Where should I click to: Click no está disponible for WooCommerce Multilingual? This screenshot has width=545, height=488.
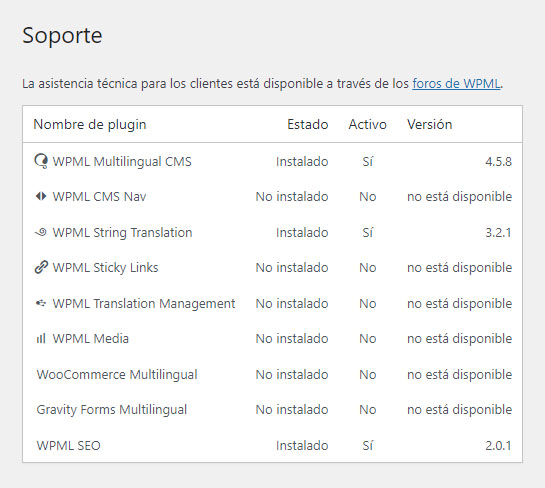(x=459, y=375)
